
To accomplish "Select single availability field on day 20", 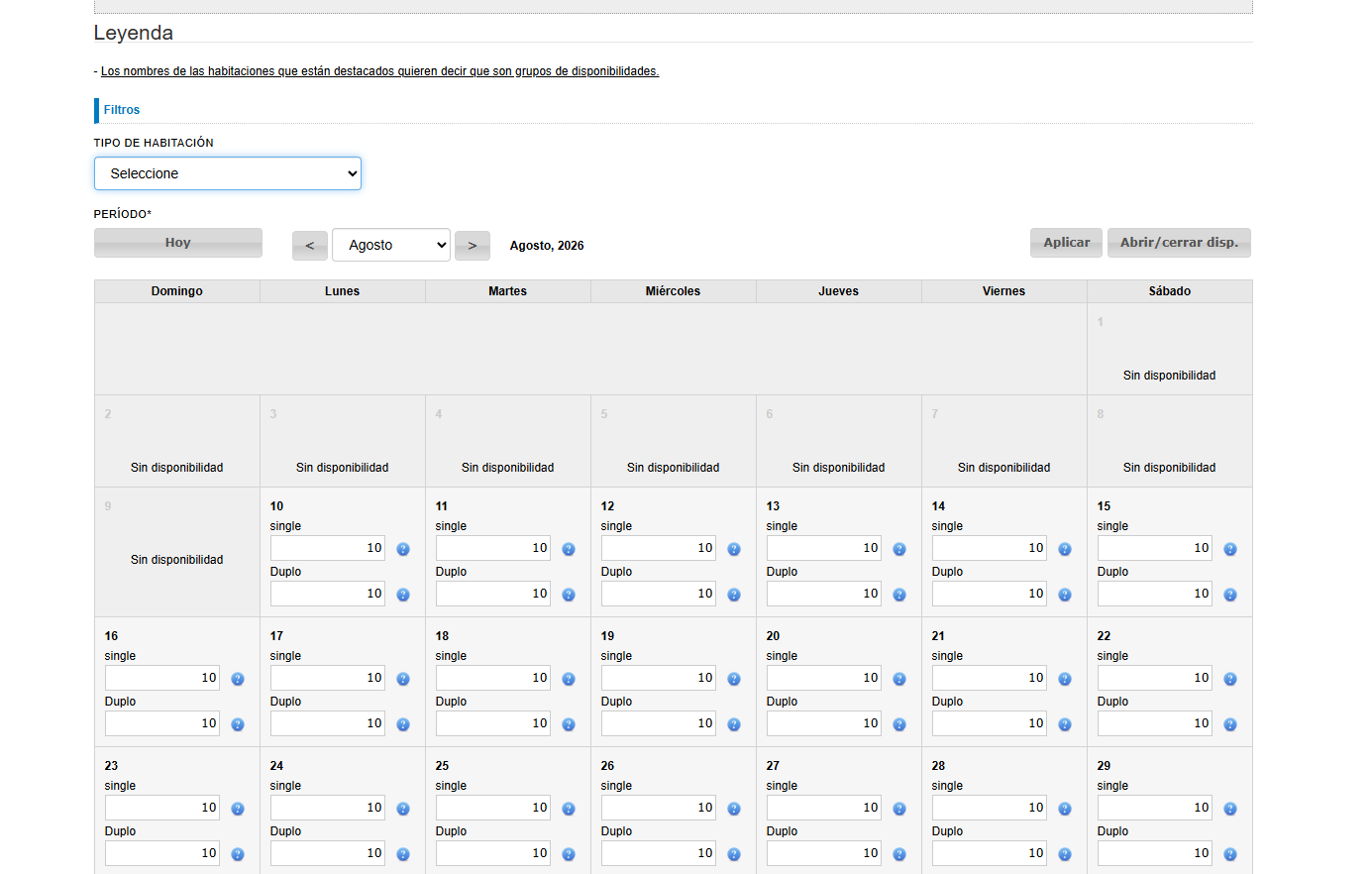I will coord(824,678).
